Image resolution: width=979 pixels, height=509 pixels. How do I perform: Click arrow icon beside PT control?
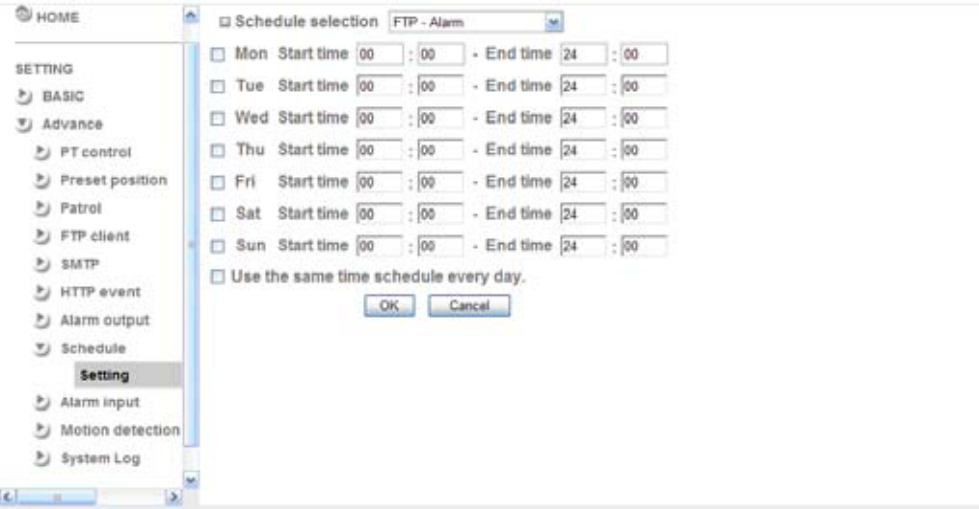click(x=42, y=152)
